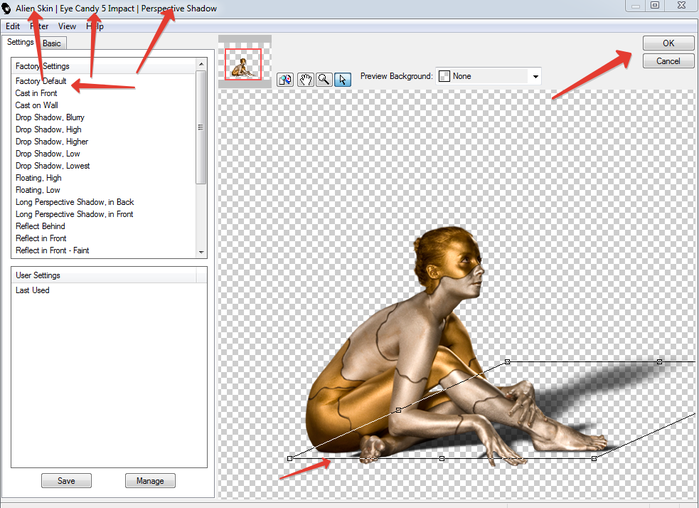The image size is (699, 508).
Task: Select the Zoom magnifier tool
Action: (324, 80)
